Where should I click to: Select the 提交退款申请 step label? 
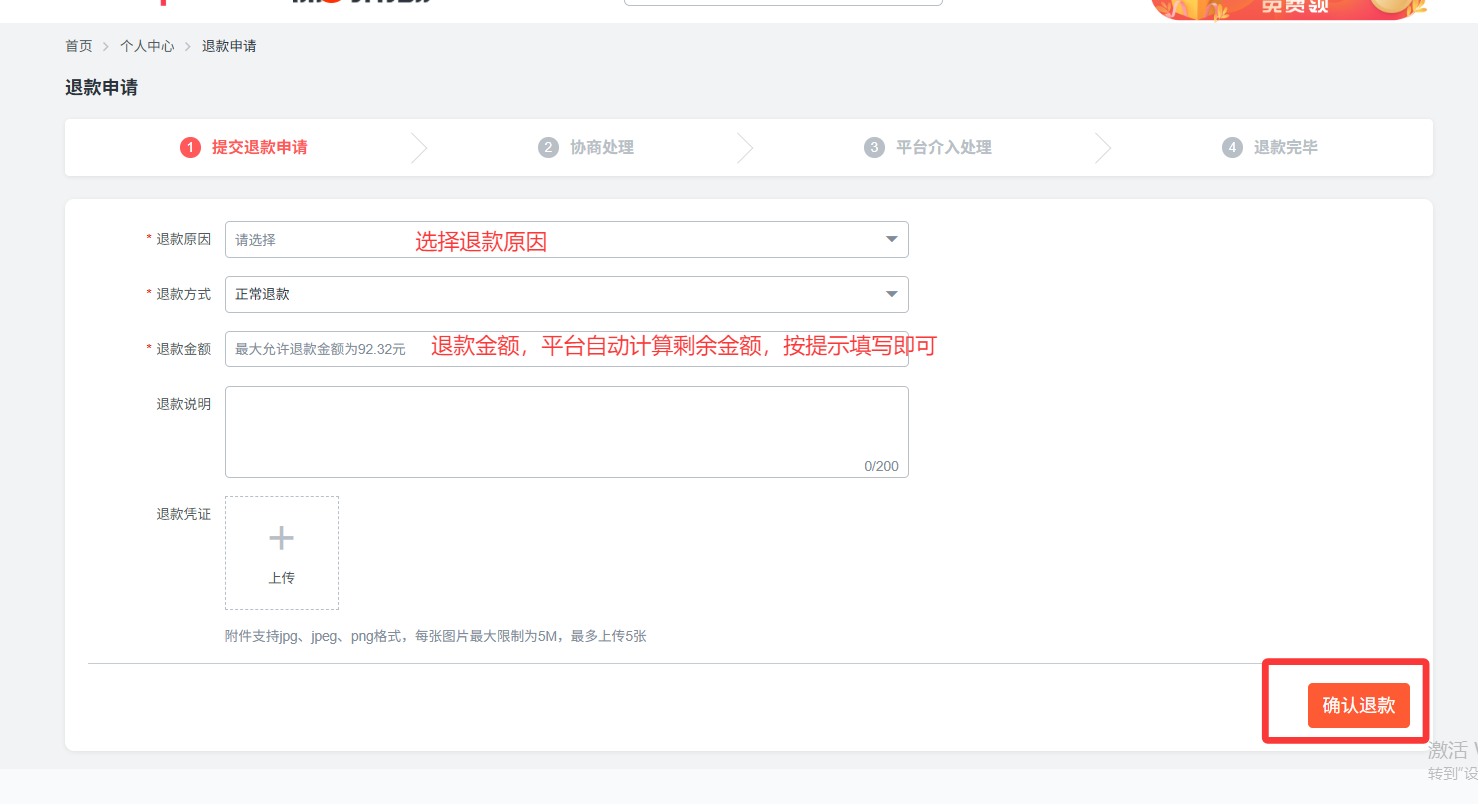(259, 148)
